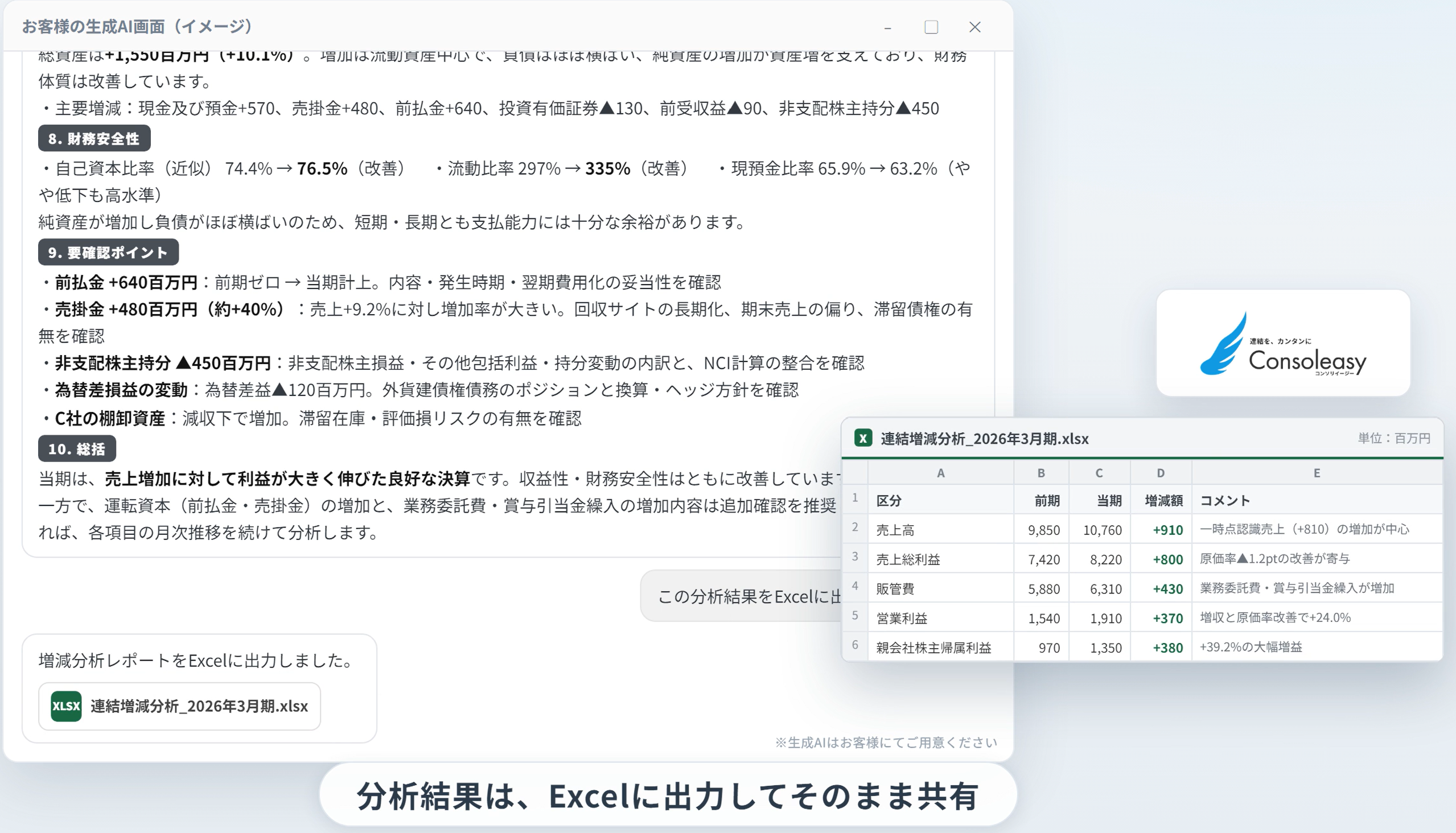The width and height of the screenshot is (1456, 833).
Task: Click the 増減額 header cell
Action: coord(1161,500)
